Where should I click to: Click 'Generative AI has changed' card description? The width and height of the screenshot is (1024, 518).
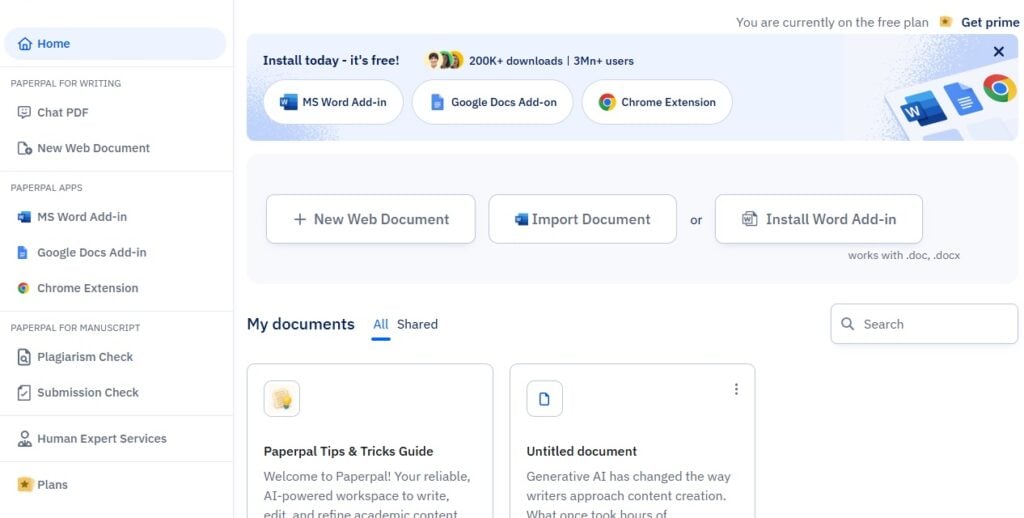click(628, 496)
